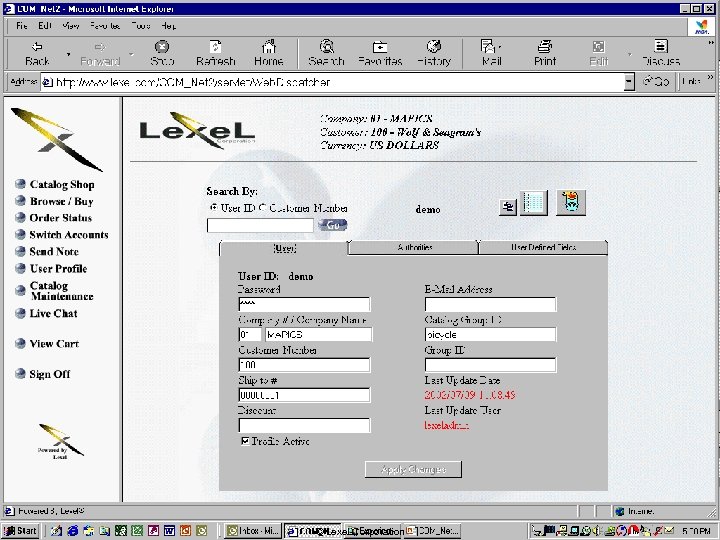
Task: Open the Edit button dropdown arrow
Action: [x=630, y=54]
